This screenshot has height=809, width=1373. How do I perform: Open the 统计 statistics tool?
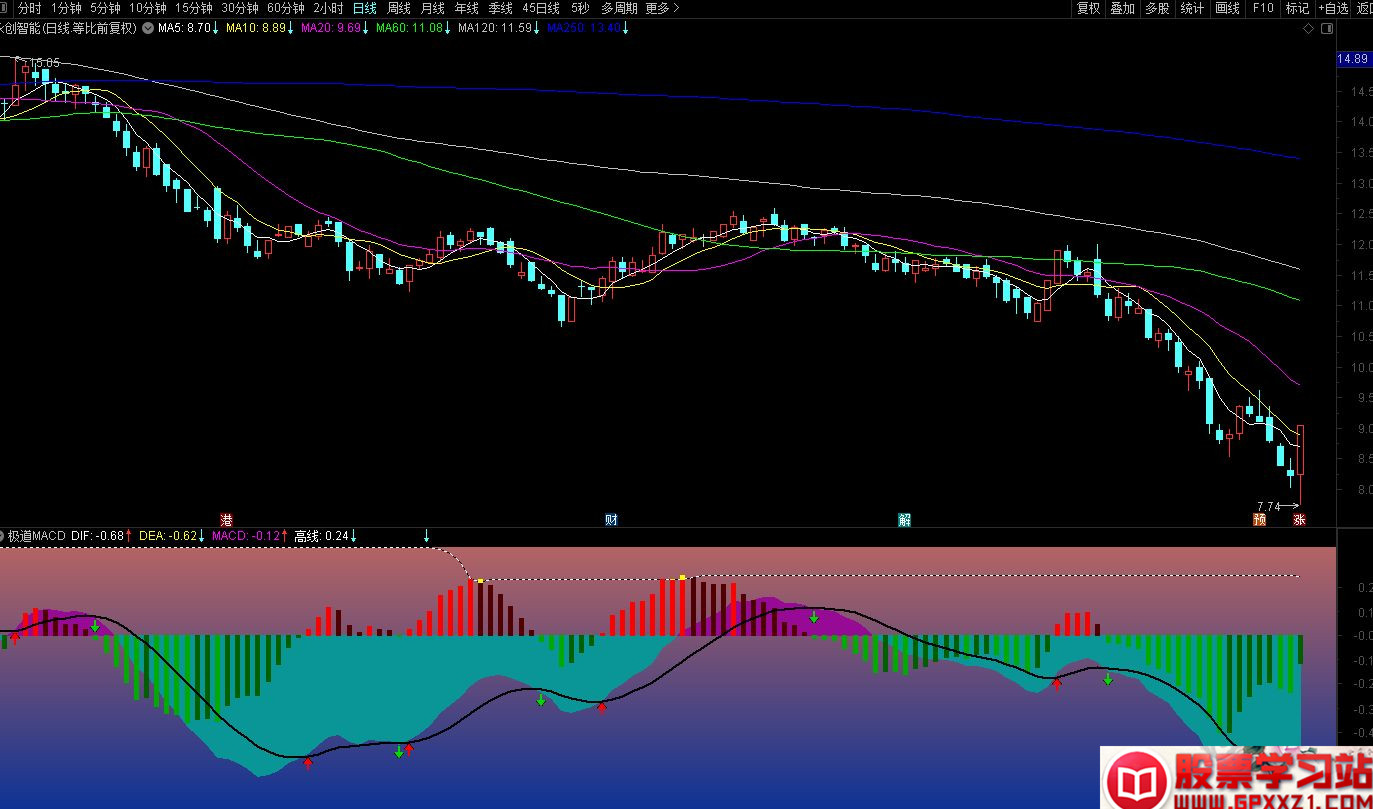click(x=1192, y=8)
